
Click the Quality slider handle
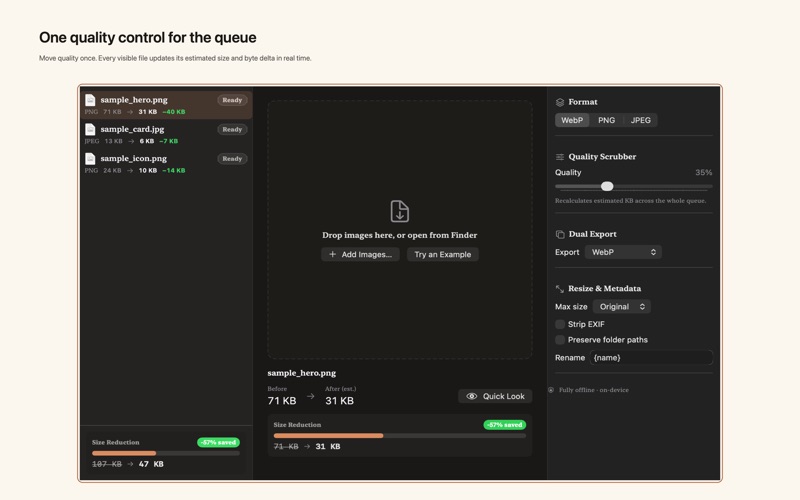[x=607, y=186]
